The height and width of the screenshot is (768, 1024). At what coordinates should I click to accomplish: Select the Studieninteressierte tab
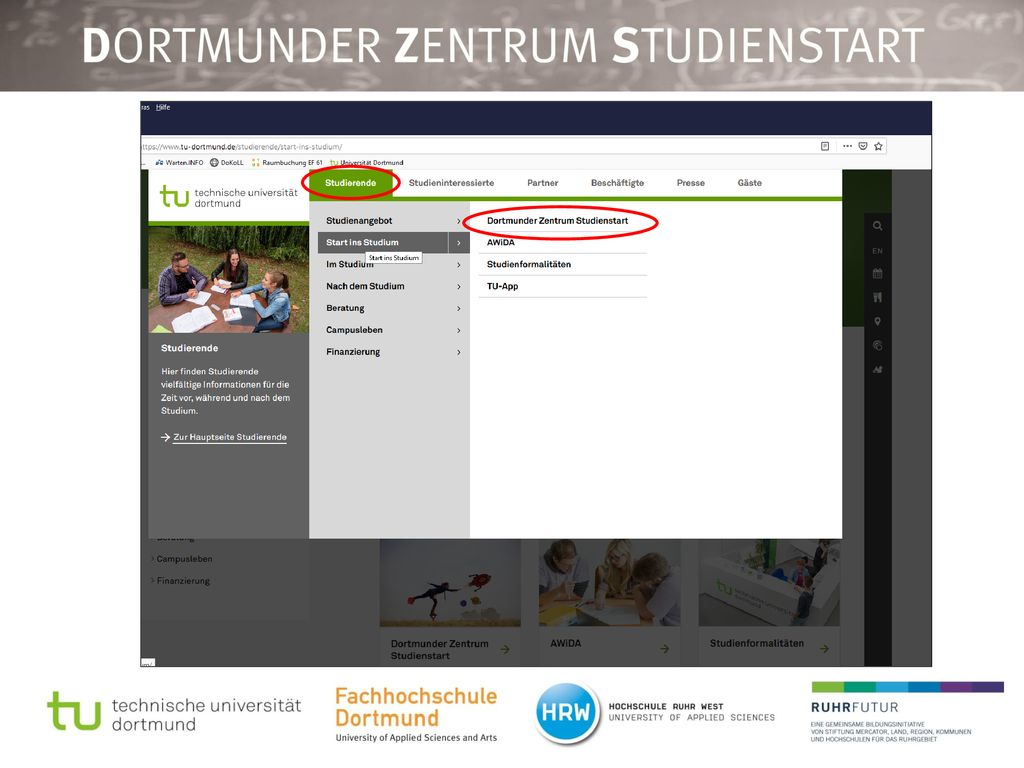451,183
